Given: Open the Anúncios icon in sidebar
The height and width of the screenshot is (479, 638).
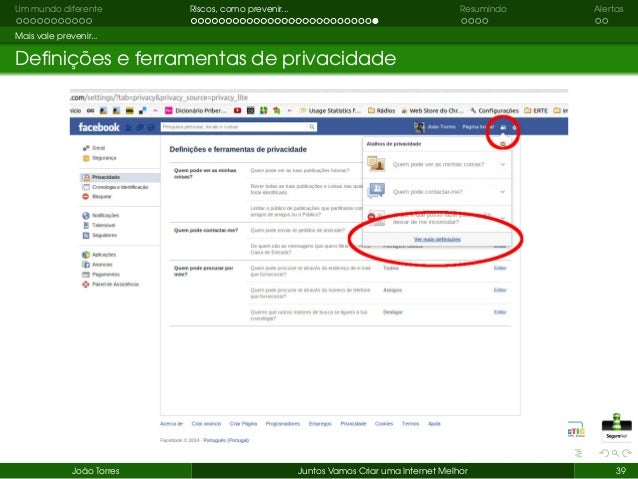Looking at the screenshot, I should click(x=86, y=265).
